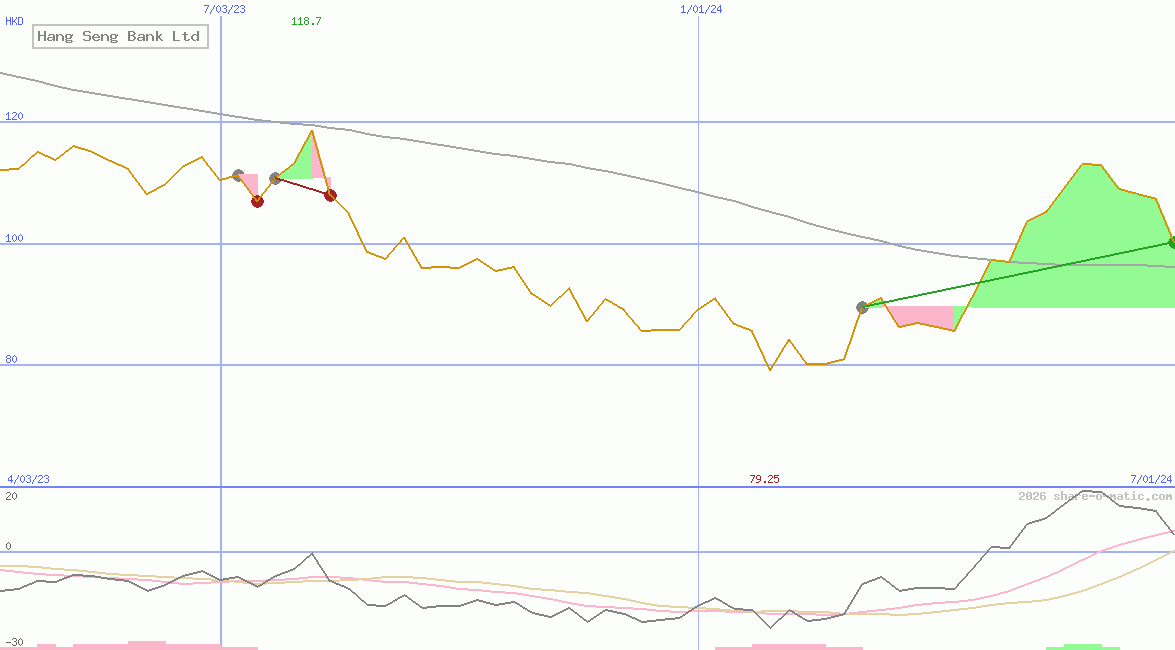Select the green marker at the trendline's right end
Screen dimensions: 1175x650
click(1170, 241)
